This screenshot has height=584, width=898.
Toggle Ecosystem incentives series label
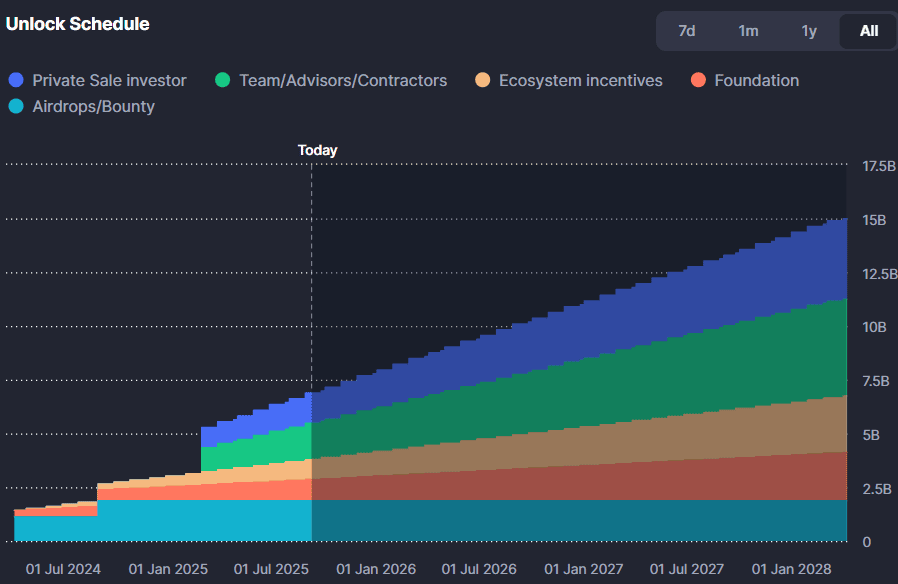pyautogui.click(x=580, y=80)
